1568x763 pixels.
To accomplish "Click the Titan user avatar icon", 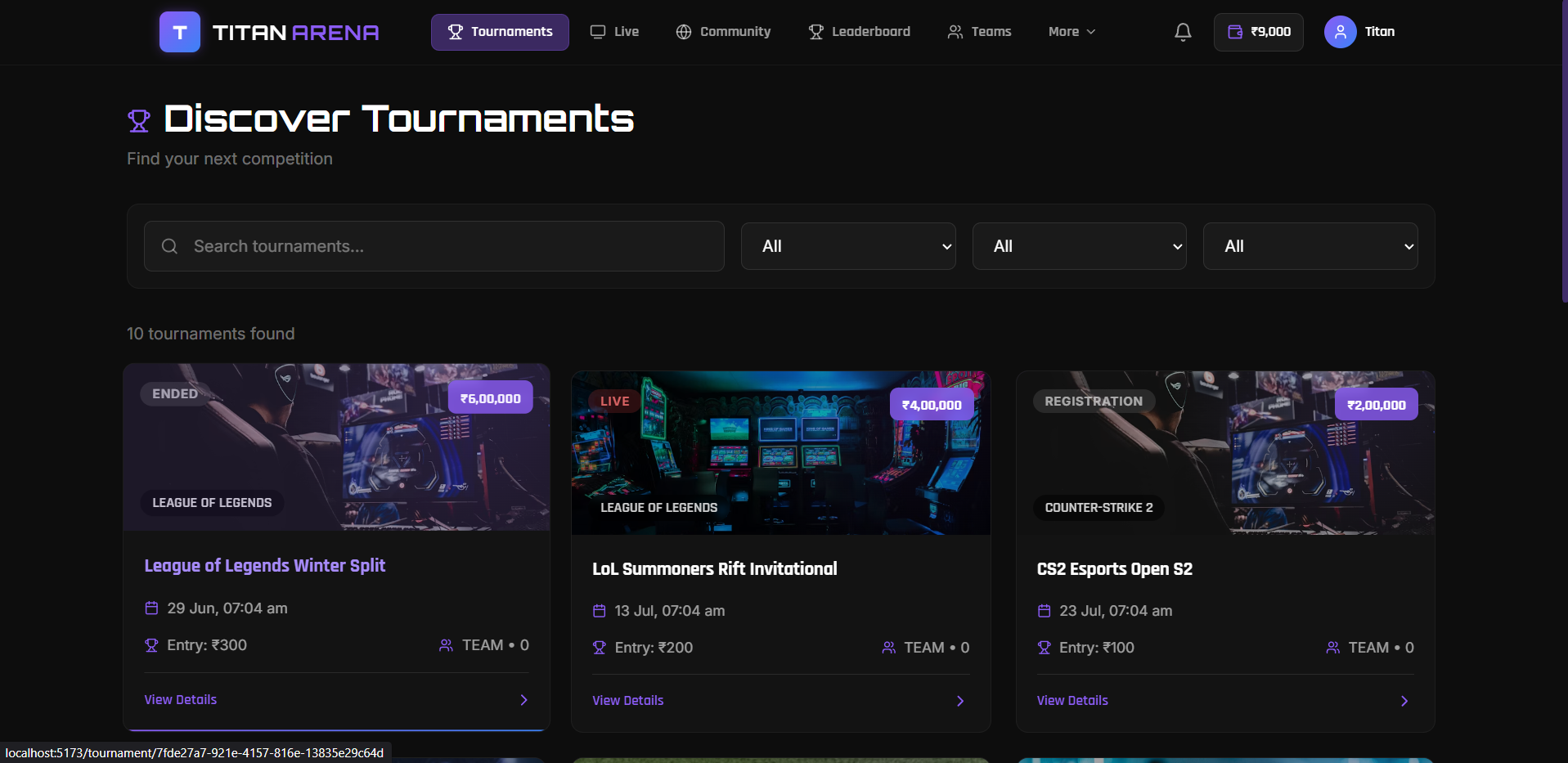I will click(1340, 32).
